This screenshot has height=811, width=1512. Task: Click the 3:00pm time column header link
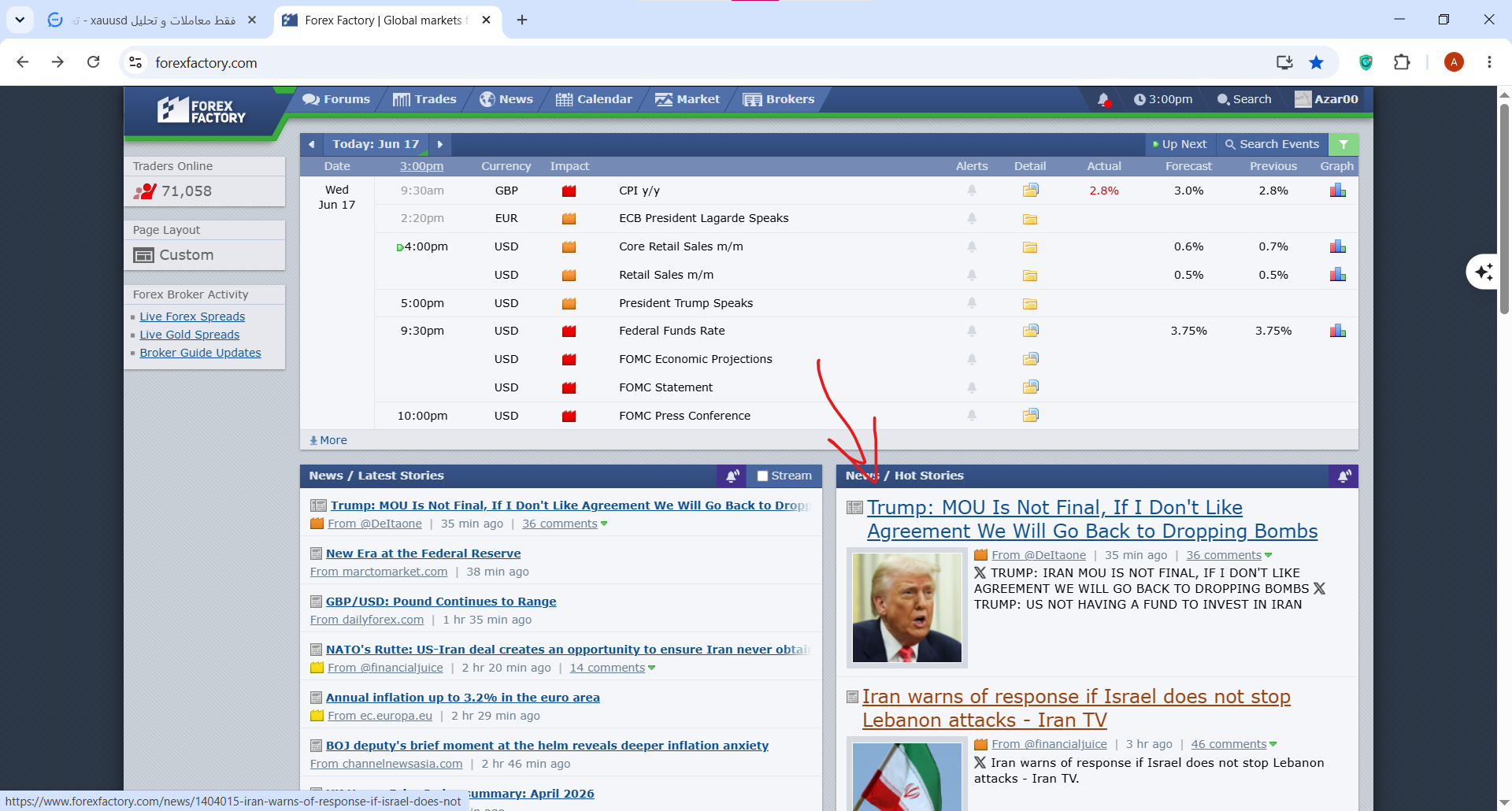(x=421, y=166)
